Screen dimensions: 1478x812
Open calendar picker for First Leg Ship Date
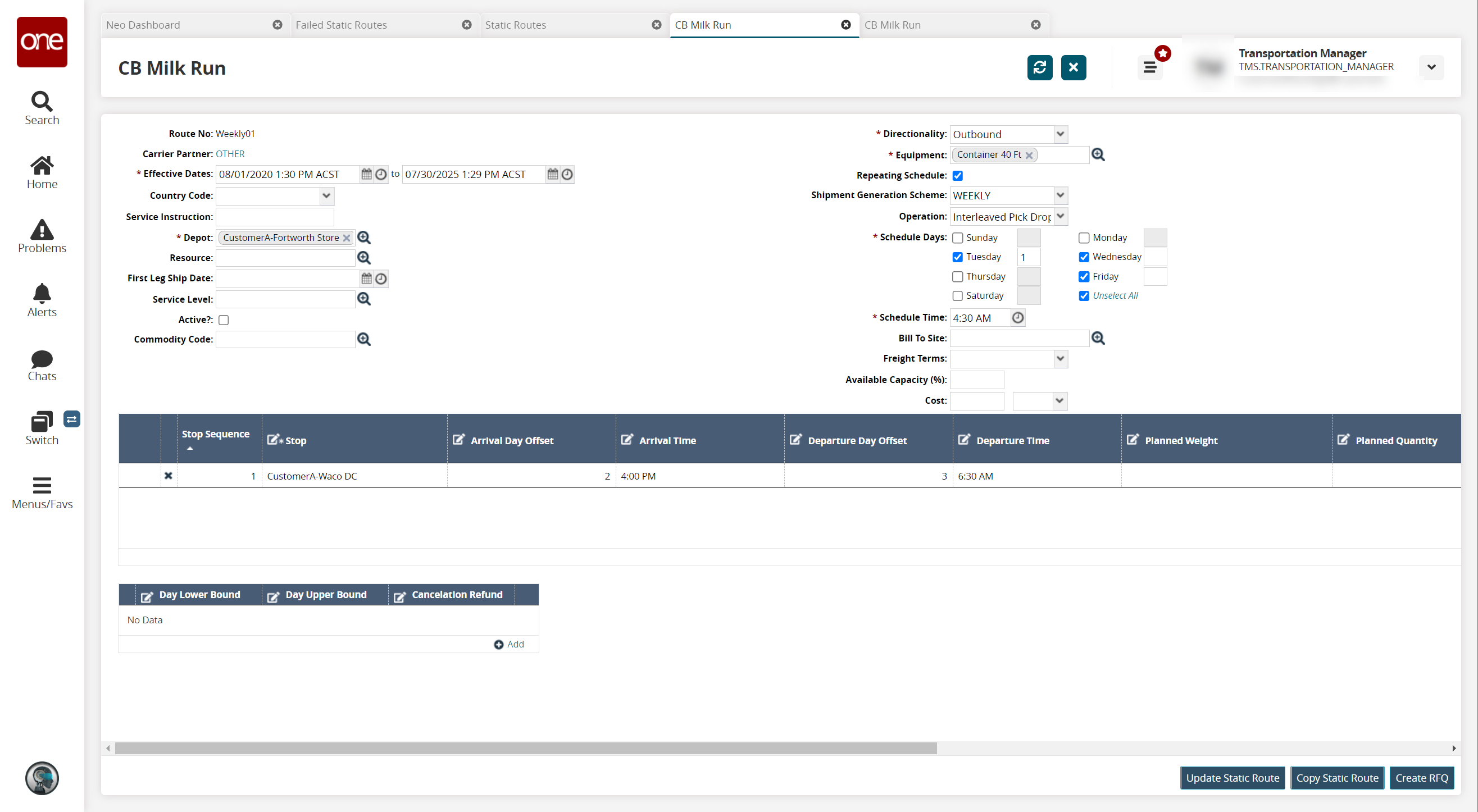(x=367, y=279)
